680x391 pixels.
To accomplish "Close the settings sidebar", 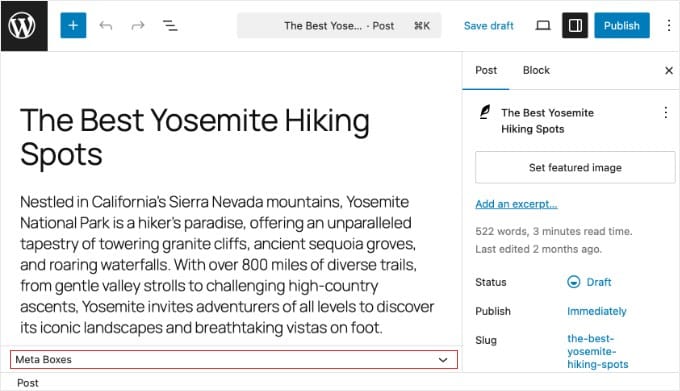I will (x=669, y=70).
